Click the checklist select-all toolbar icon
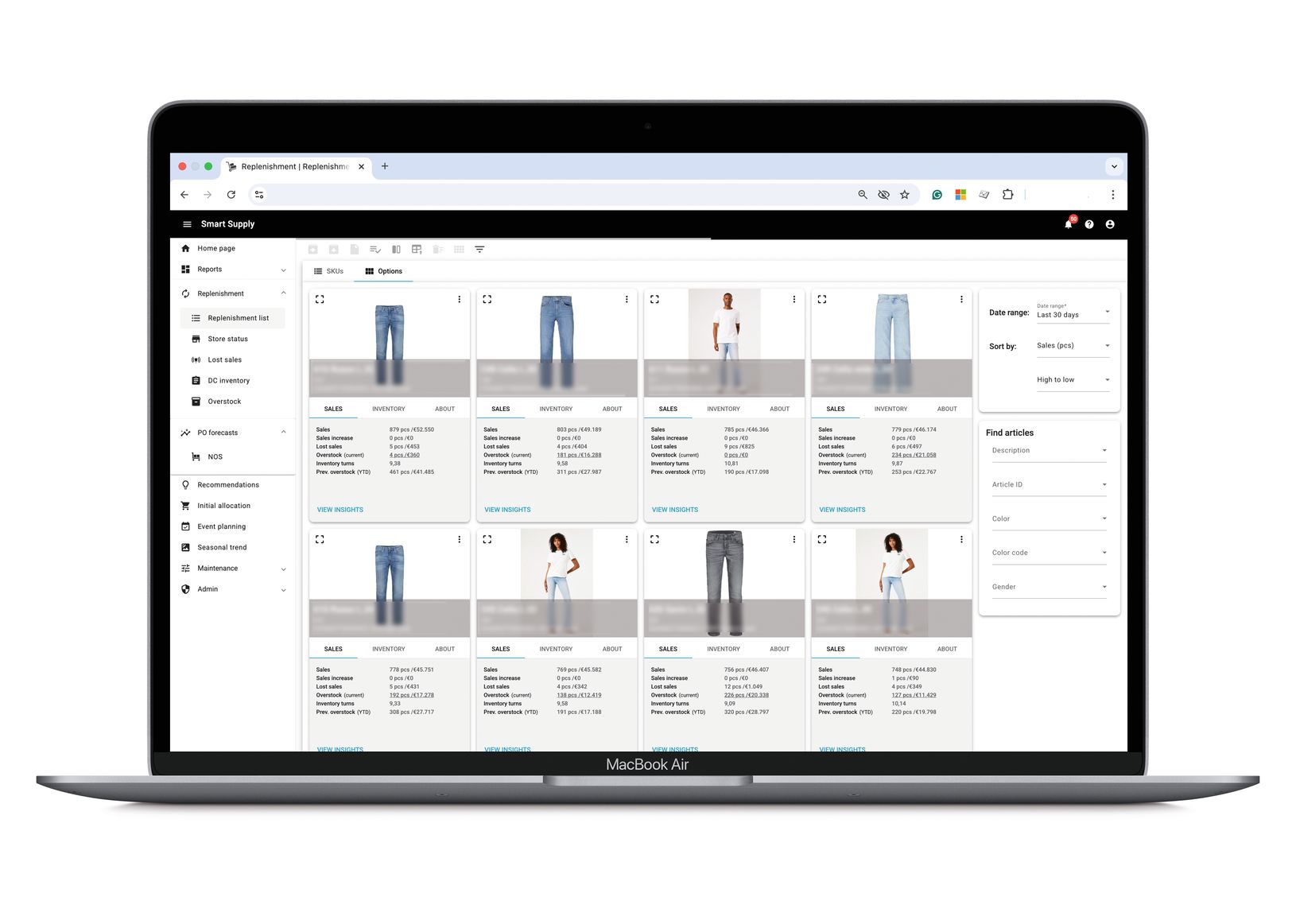This screenshot has height=924, width=1296. pos(375,250)
